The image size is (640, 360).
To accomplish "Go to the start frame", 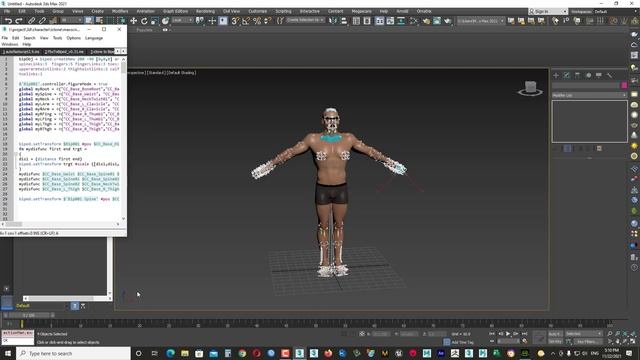I will [492, 334].
